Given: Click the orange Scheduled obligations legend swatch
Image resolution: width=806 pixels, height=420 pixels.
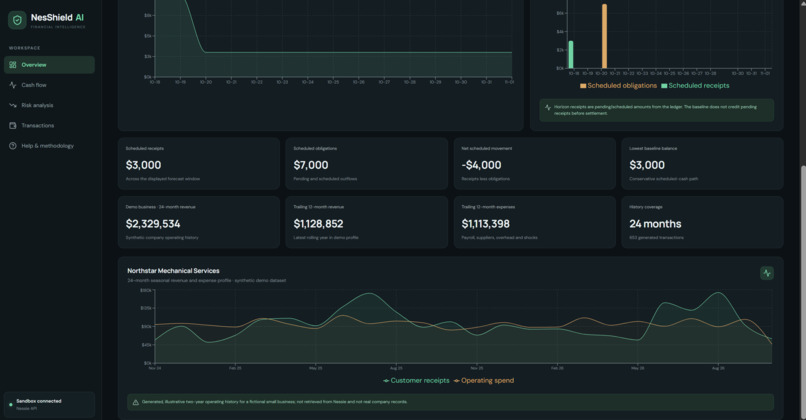Looking at the screenshot, I should point(583,86).
